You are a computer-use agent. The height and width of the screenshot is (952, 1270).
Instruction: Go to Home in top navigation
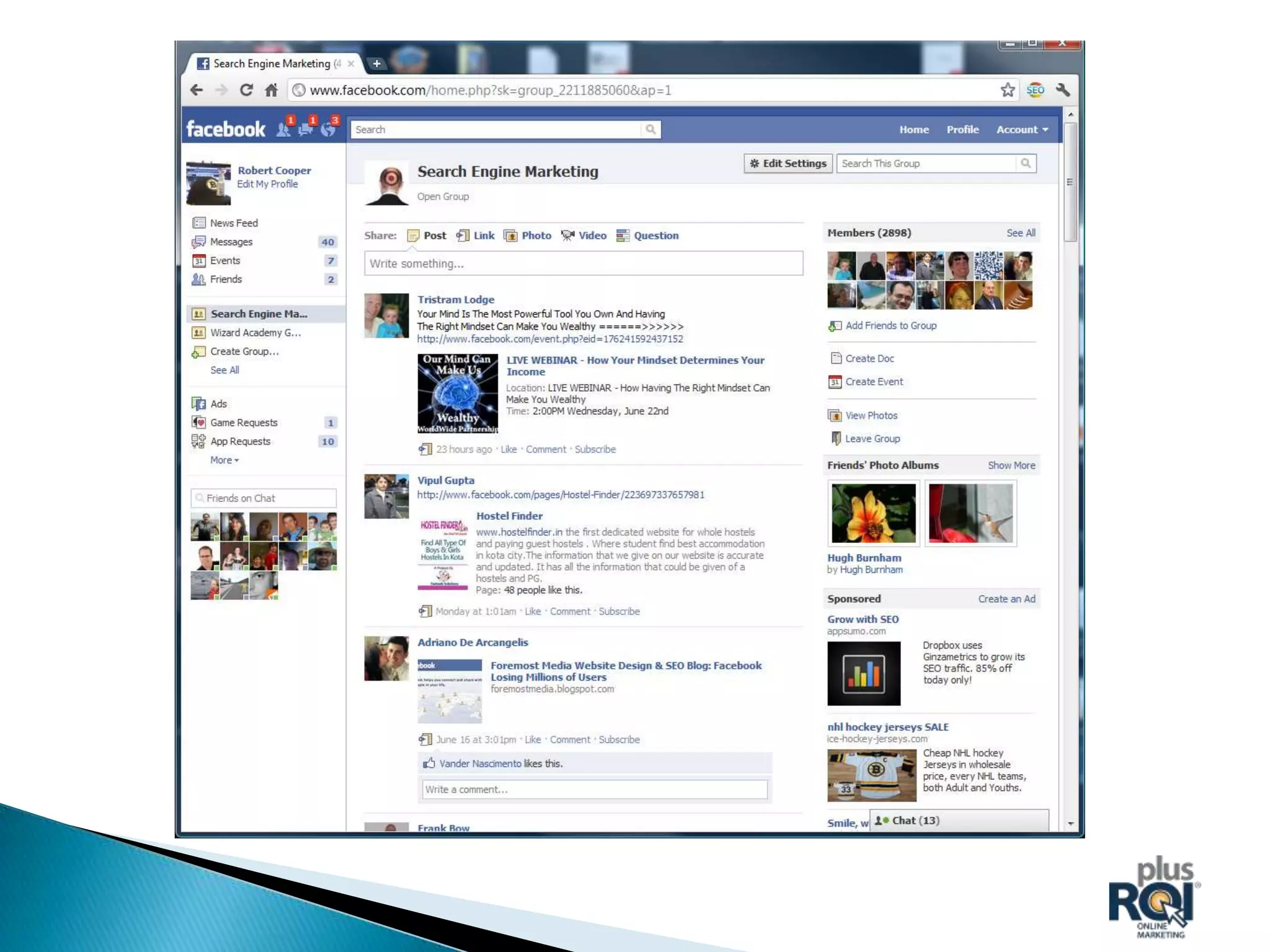click(913, 130)
